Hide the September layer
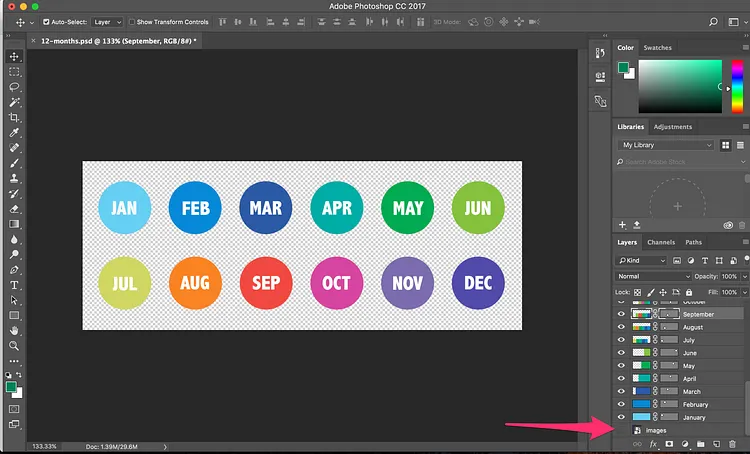 621,314
